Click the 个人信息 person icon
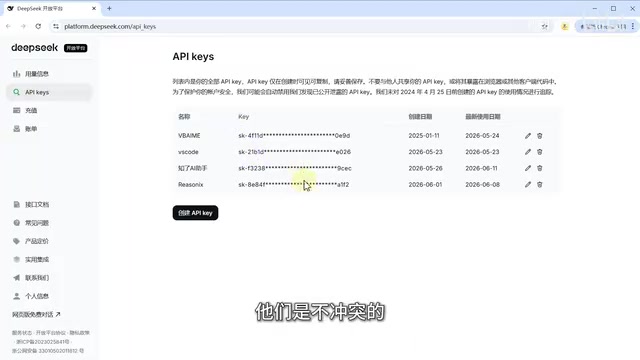This screenshot has width=640, height=360. click(x=16, y=296)
